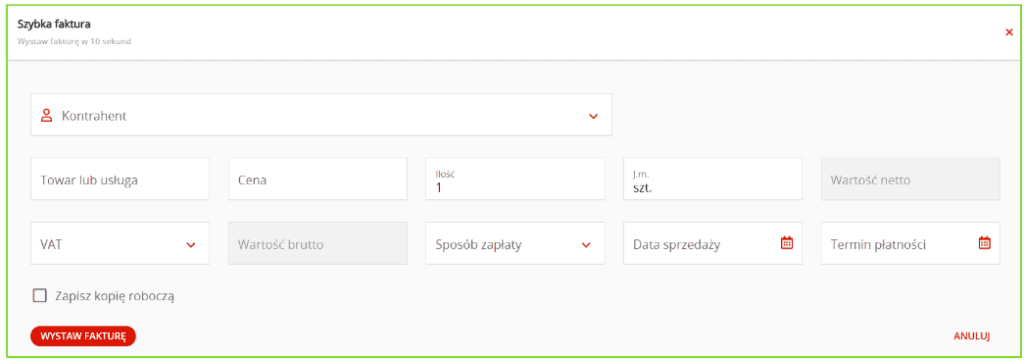Click the Szybka faktura dialog title

tap(54, 24)
